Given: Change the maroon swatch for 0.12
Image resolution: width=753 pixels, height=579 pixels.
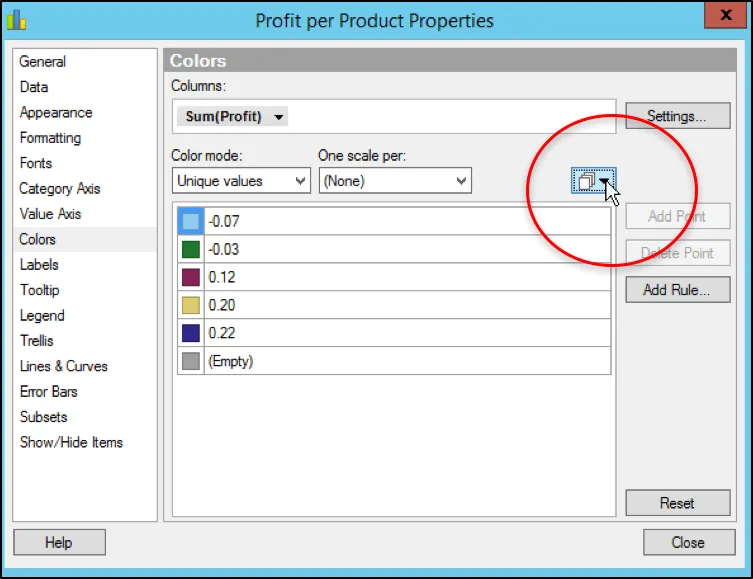Looking at the screenshot, I should pyautogui.click(x=191, y=277).
